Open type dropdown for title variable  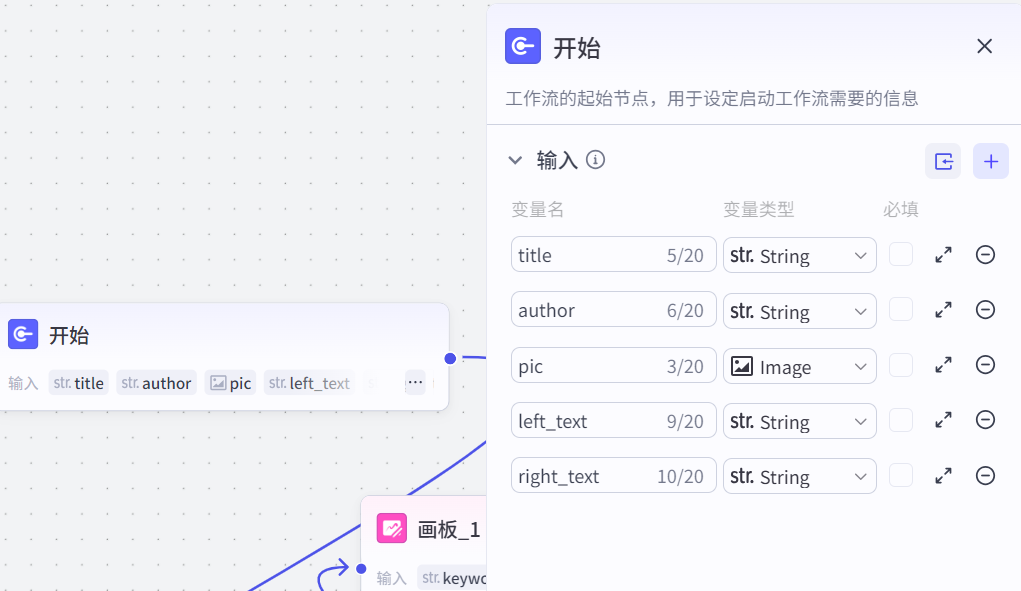pos(800,255)
